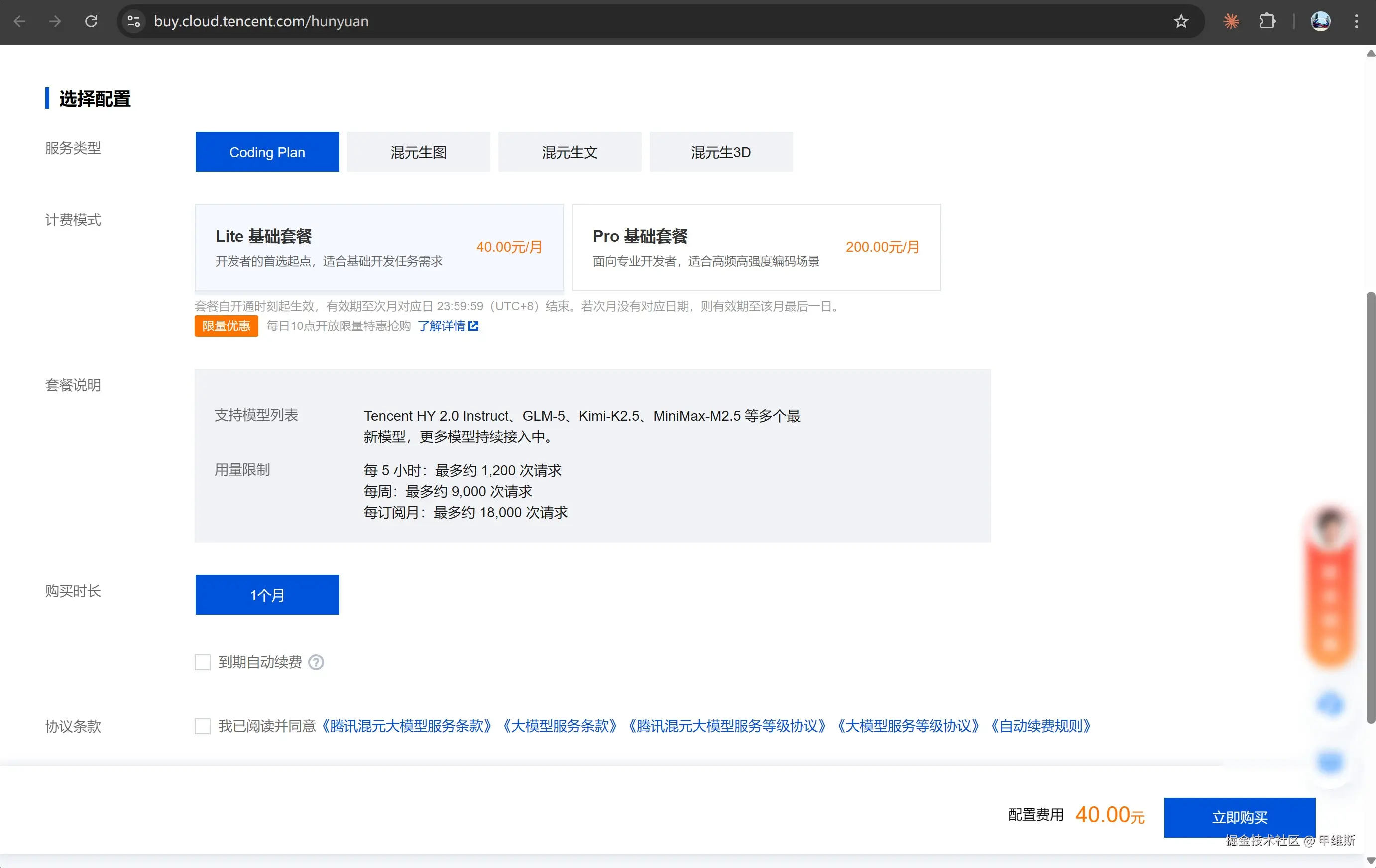Screen dimensions: 1376x868
Task: Click the orange starburst extension icon
Action: pyautogui.click(x=1231, y=22)
